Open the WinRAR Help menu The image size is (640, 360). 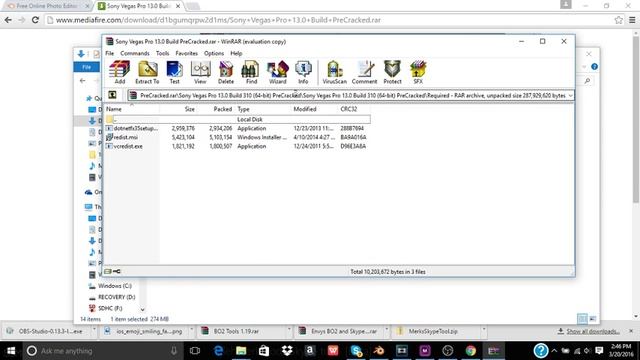point(236,53)
